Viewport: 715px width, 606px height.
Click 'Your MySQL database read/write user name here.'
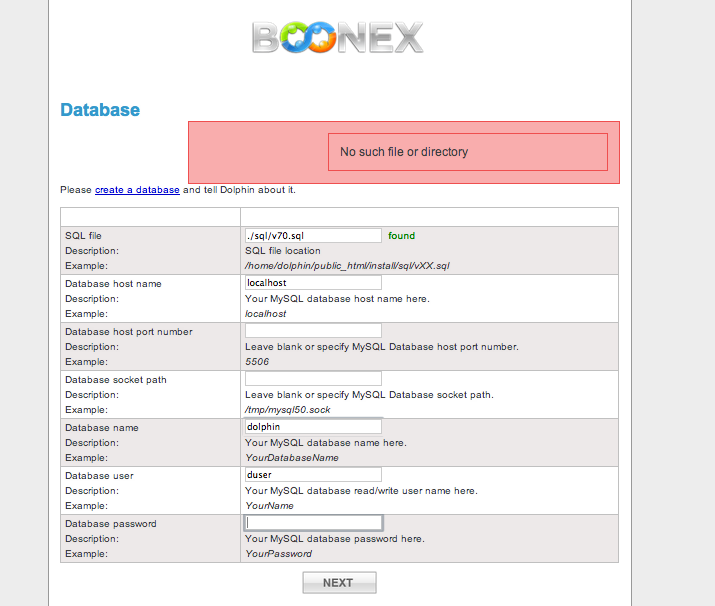click(361, 491)
